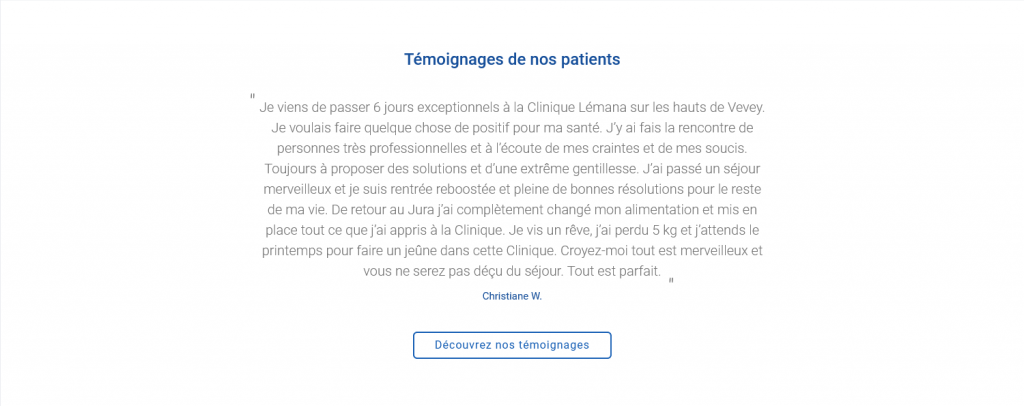Click the "Témoignages de nos patients" heading
Viewport: 1024px width, 406px height.
coord(512,59)
